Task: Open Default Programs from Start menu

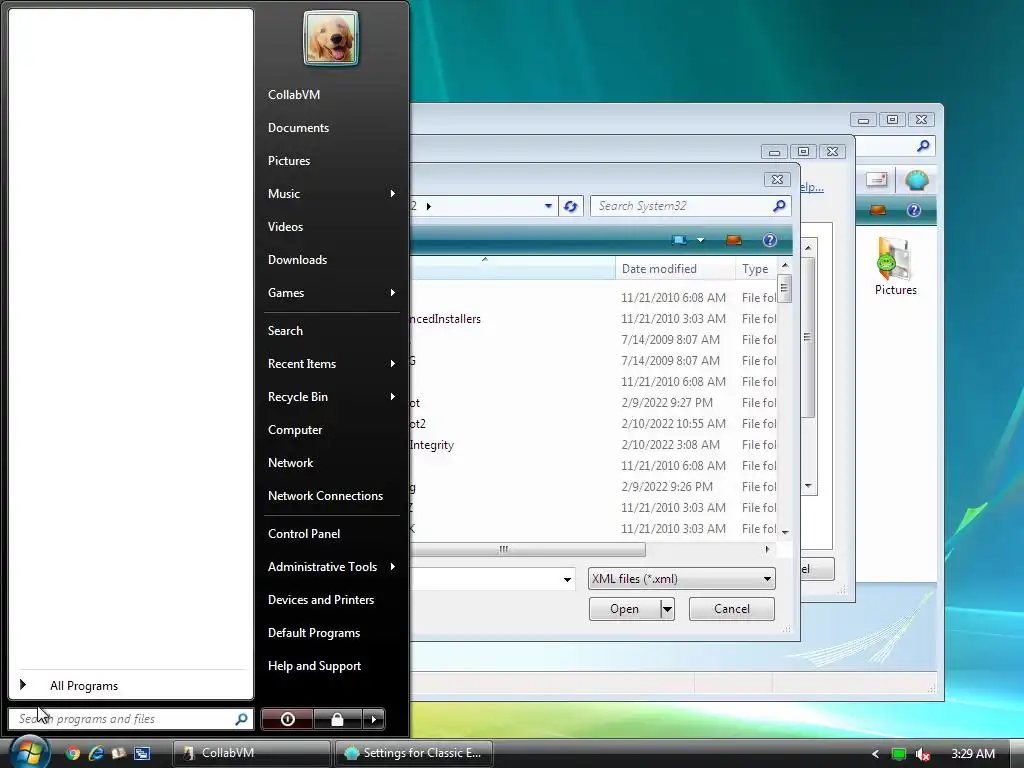Action: pyautogui.click(x=313, y=633)
